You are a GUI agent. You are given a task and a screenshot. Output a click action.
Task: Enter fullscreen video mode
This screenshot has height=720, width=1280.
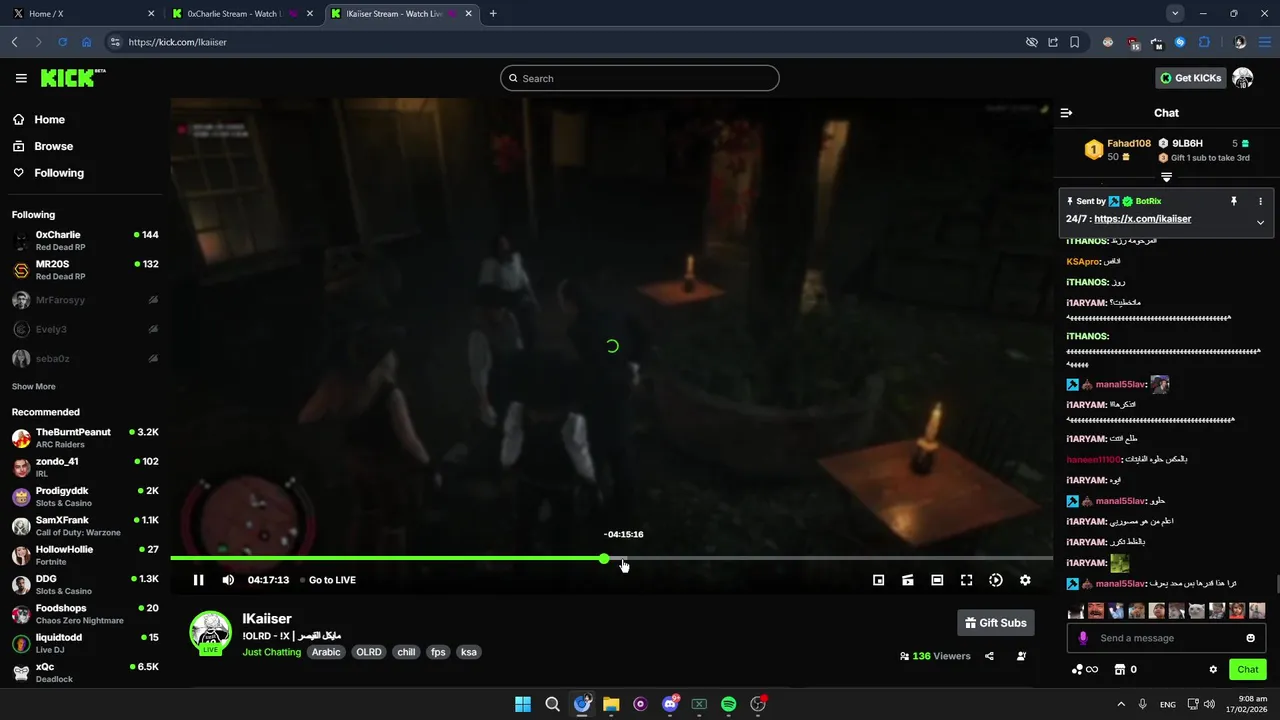click(x=966, y=580)
